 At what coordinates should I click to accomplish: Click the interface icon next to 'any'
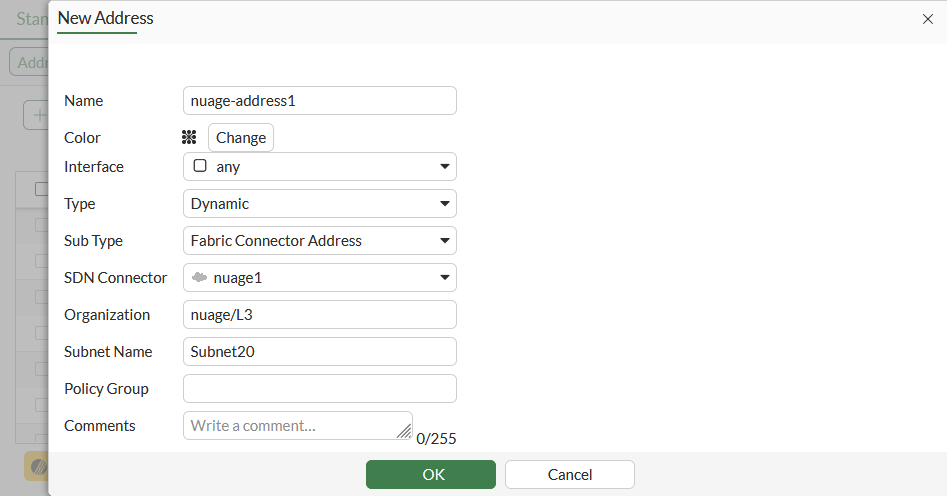tap(200, 166)
